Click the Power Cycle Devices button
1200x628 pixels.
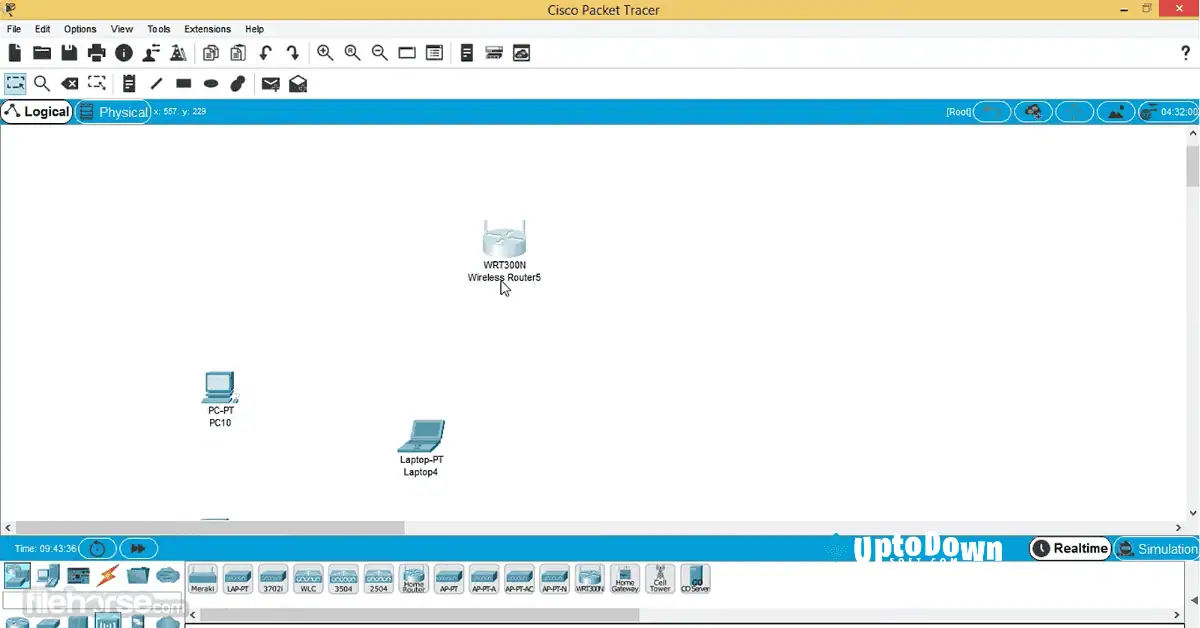[97, 548]
